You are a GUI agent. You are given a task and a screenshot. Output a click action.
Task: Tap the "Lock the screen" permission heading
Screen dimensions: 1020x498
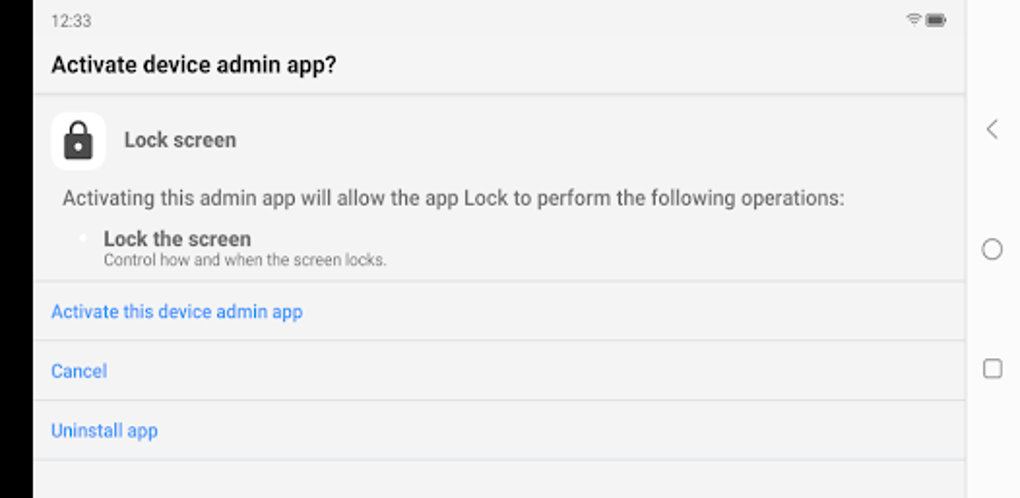(177, 239)
